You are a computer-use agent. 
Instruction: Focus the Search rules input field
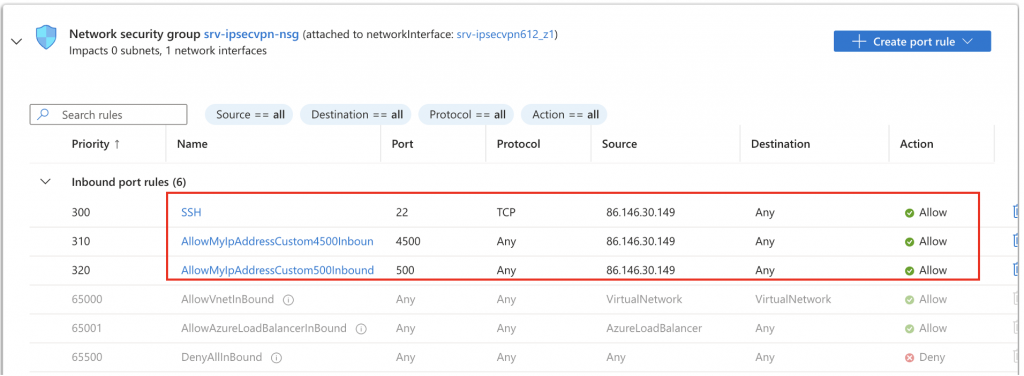click(108, 114)
